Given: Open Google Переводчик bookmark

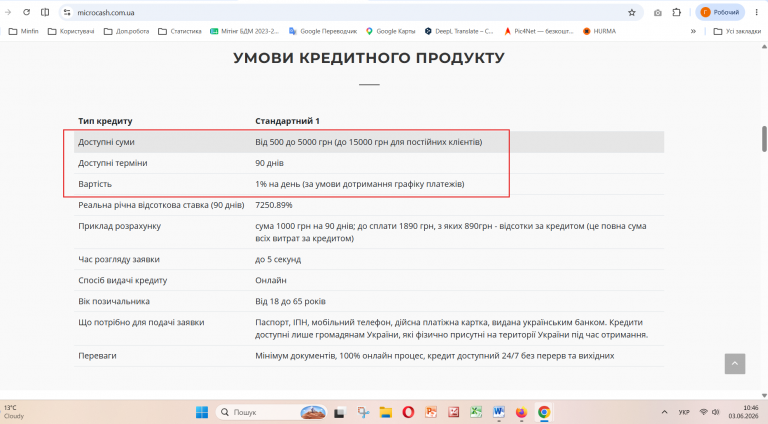Looking at the screenshot, I should click(x=323, y=31).
